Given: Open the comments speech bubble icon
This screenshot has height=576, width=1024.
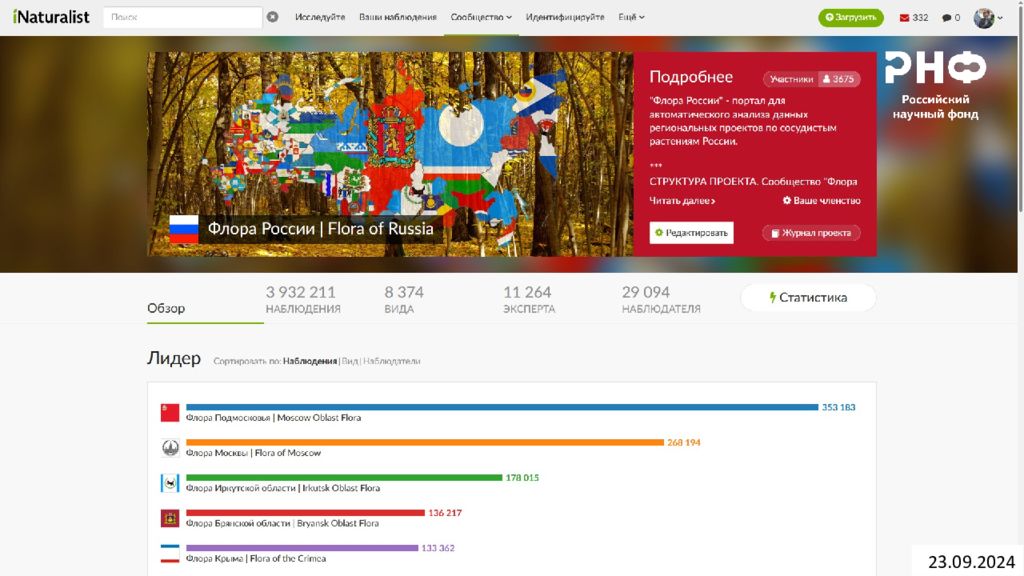Looking at the screenshot, I should (x=946, y=18).
